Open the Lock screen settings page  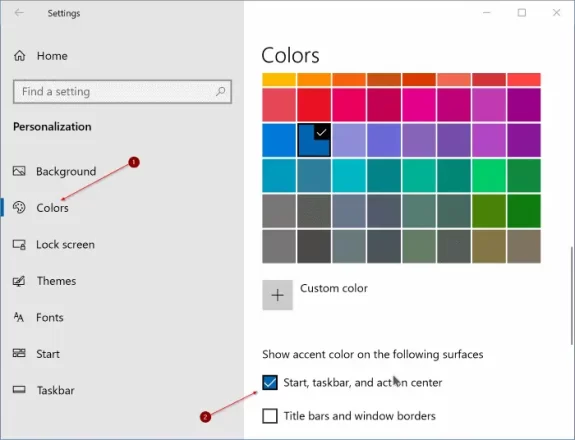65,245
